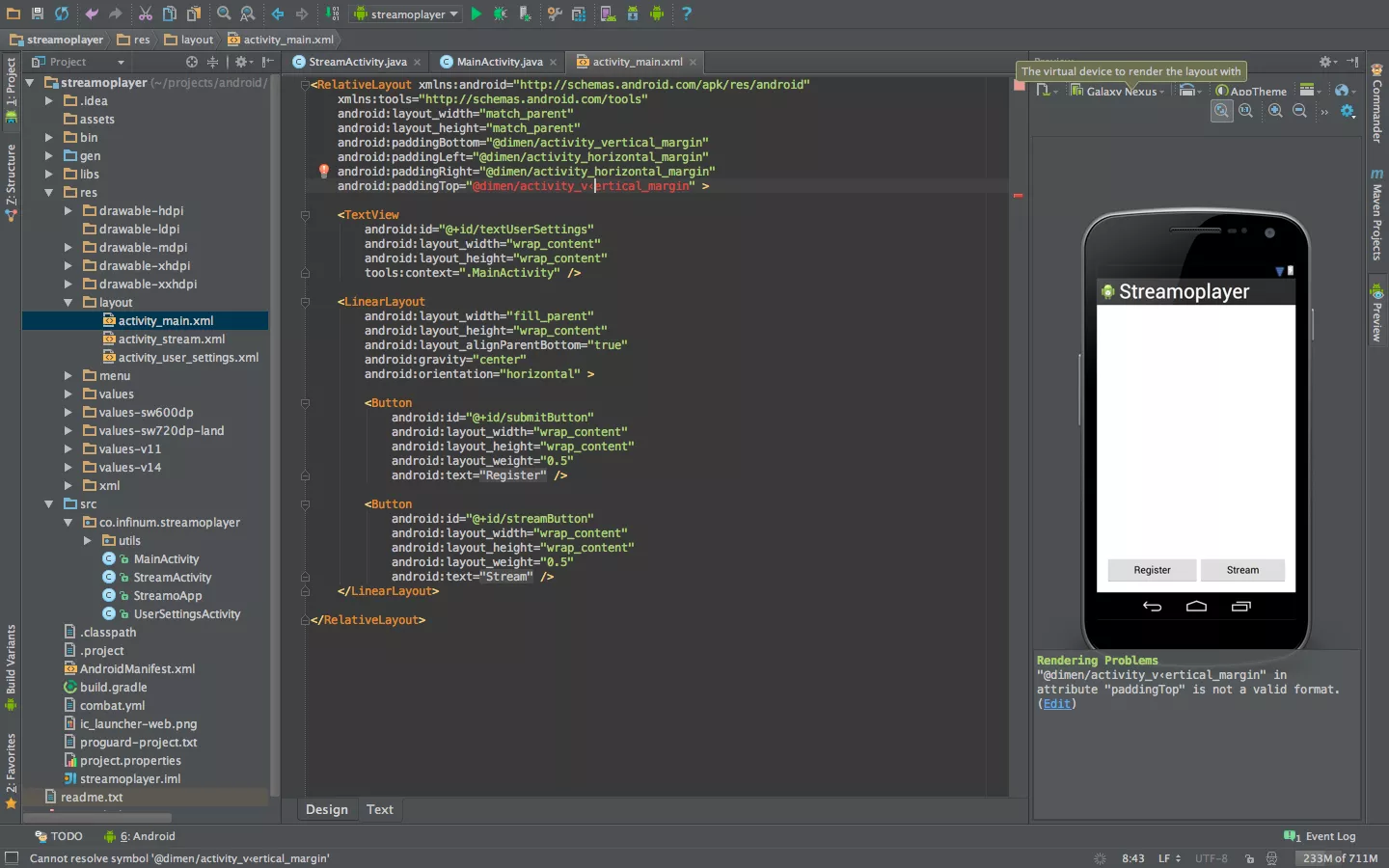Expand the values folder in the project tree

click(x=67, y=393)
